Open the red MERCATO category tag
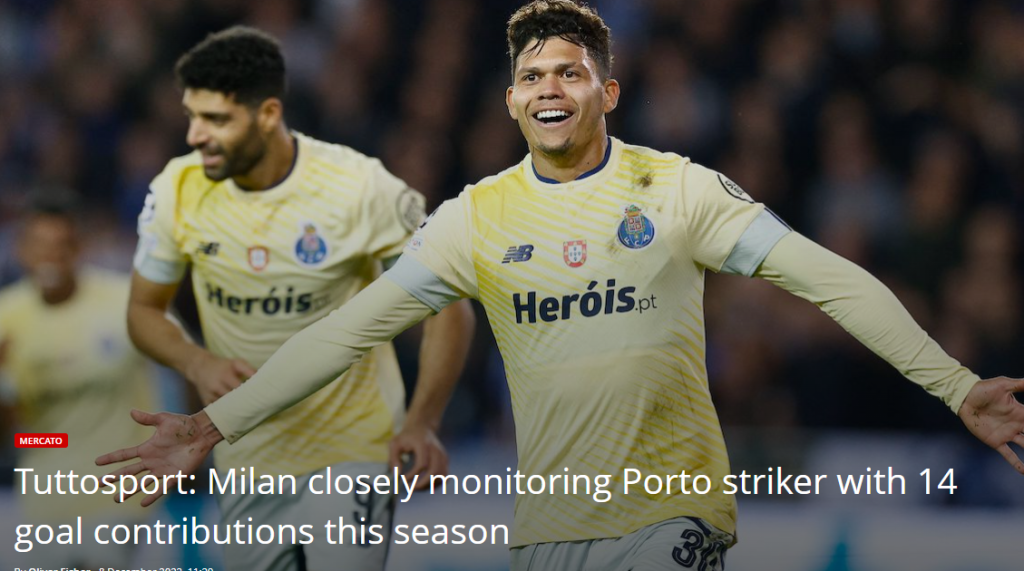Image resolution: width=1024 pixels, height=571 pixels. coord(41,441)
